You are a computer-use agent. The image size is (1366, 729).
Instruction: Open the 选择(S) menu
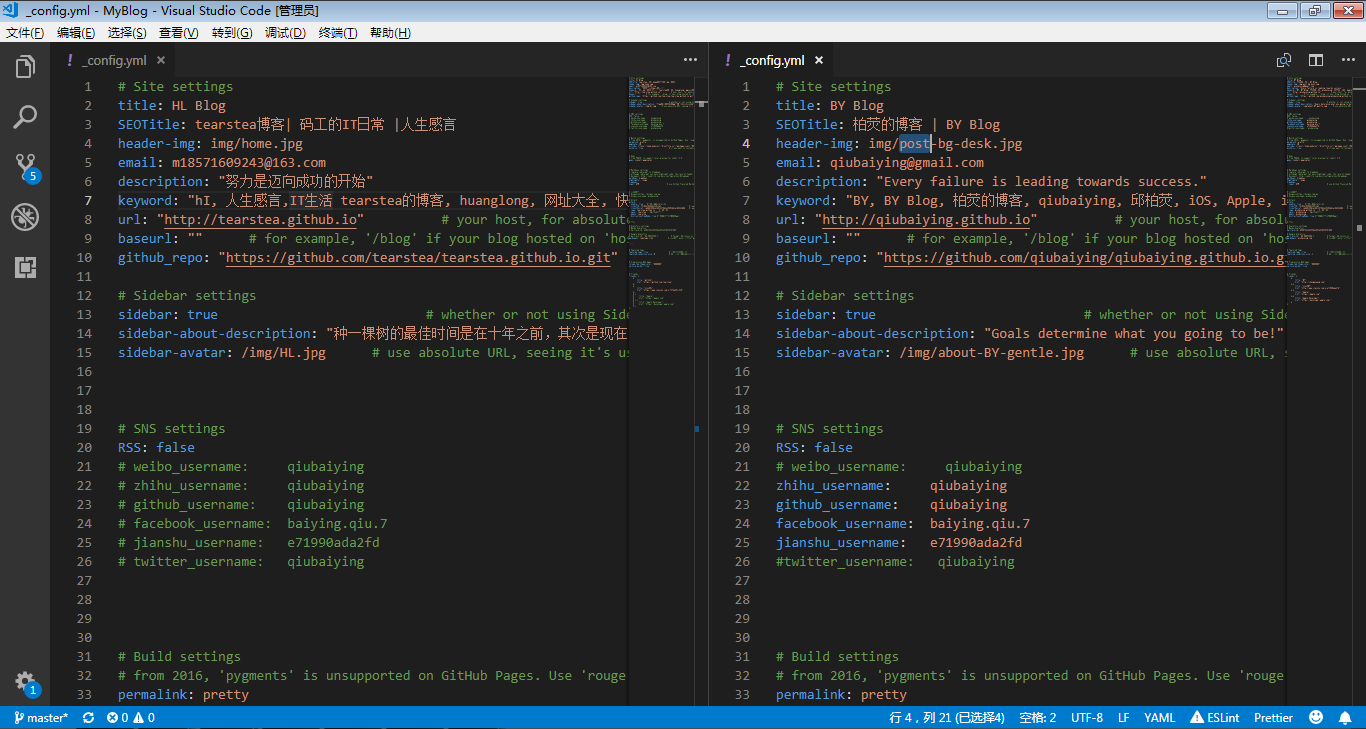click(x=127, y=33)
